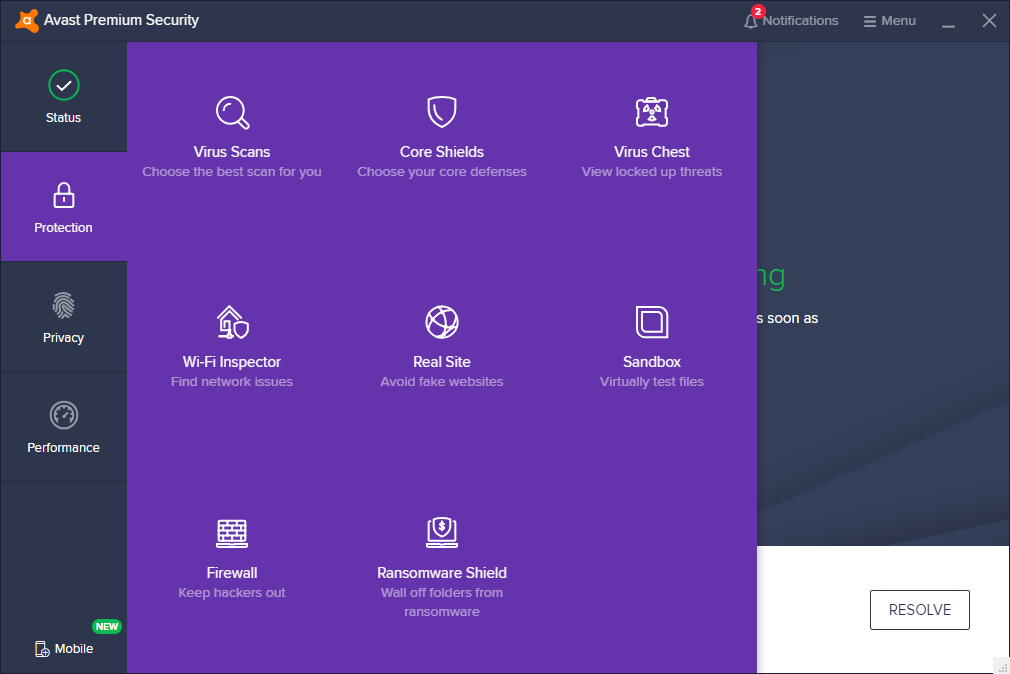1010x674 pixels.
Task: Open Ransomware Shield laptop icon
Action: click(x=442, y=532)
